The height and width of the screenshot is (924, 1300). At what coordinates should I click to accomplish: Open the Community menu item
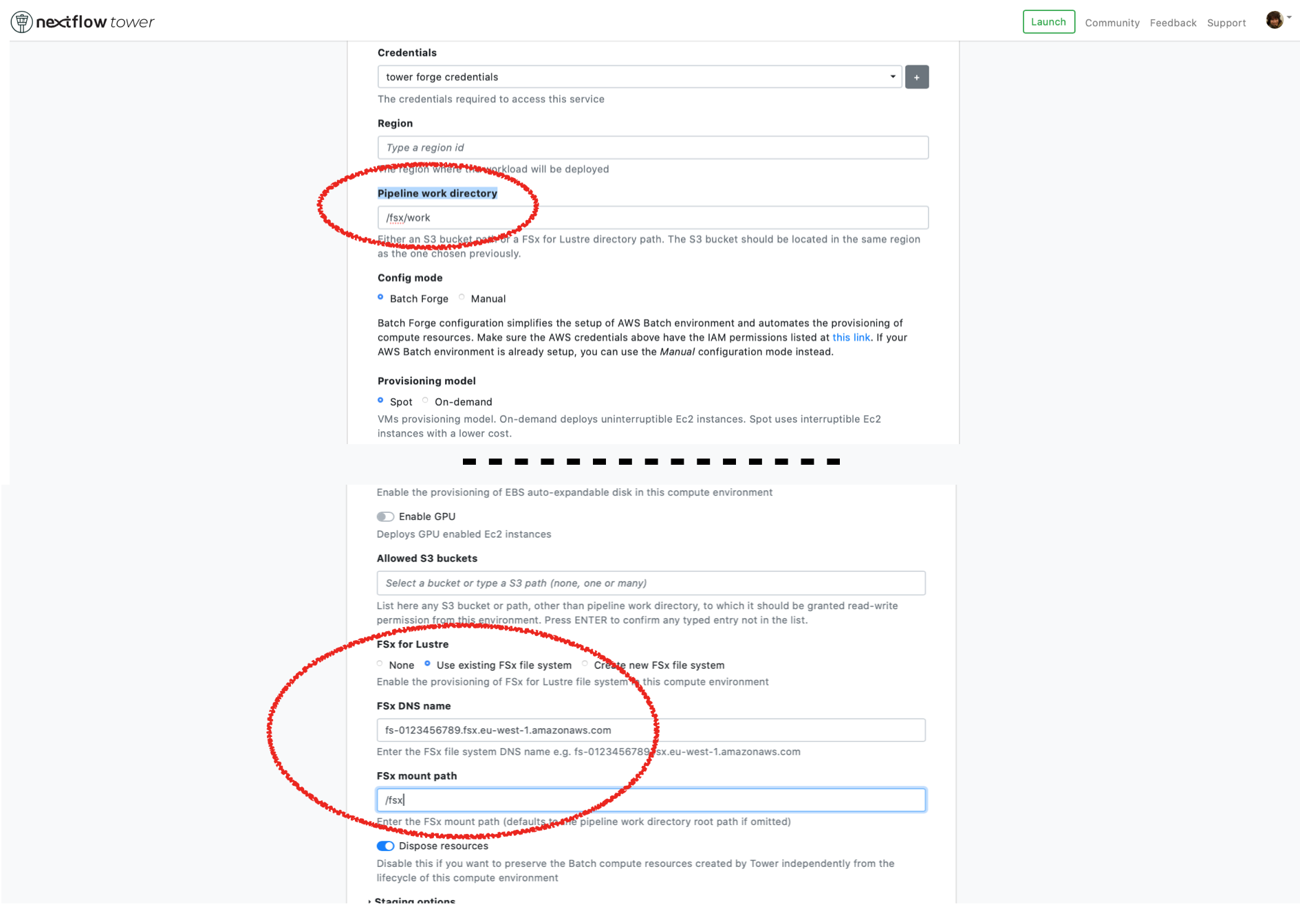(1112, 23)
